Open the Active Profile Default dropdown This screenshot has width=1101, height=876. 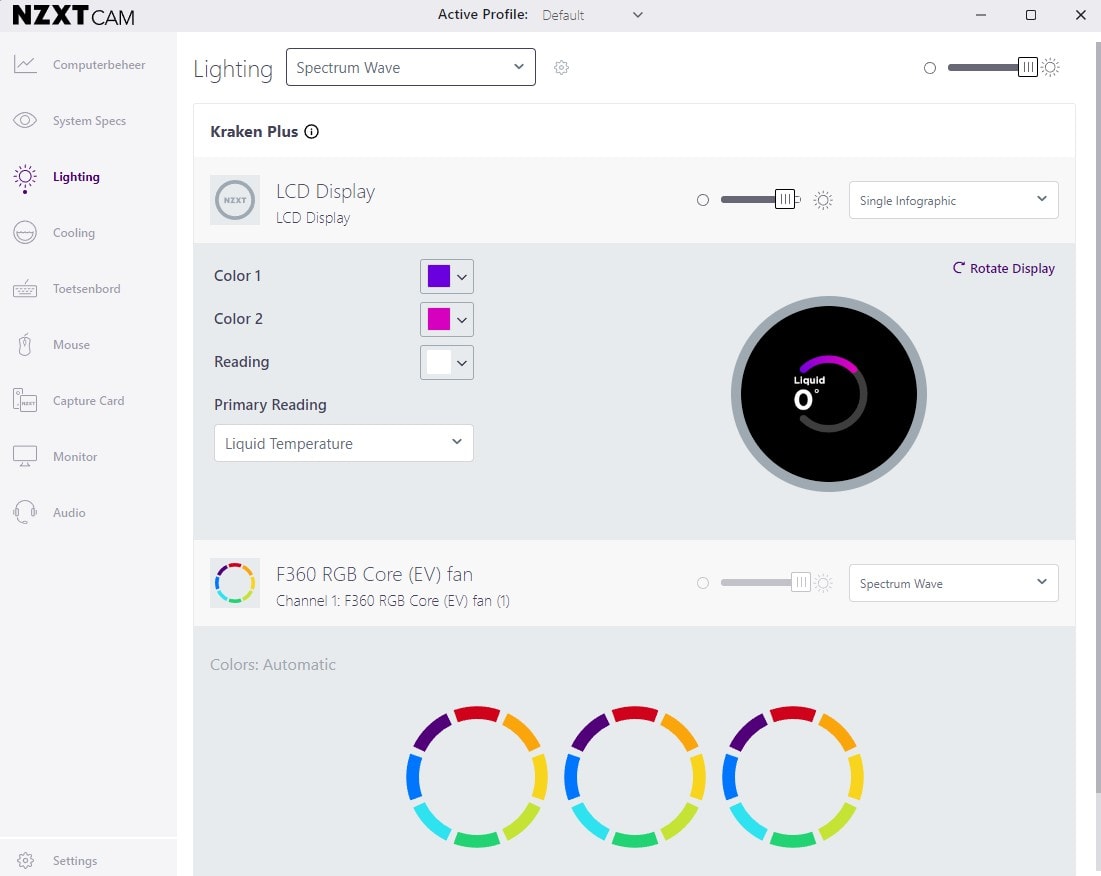pos(592,15)
